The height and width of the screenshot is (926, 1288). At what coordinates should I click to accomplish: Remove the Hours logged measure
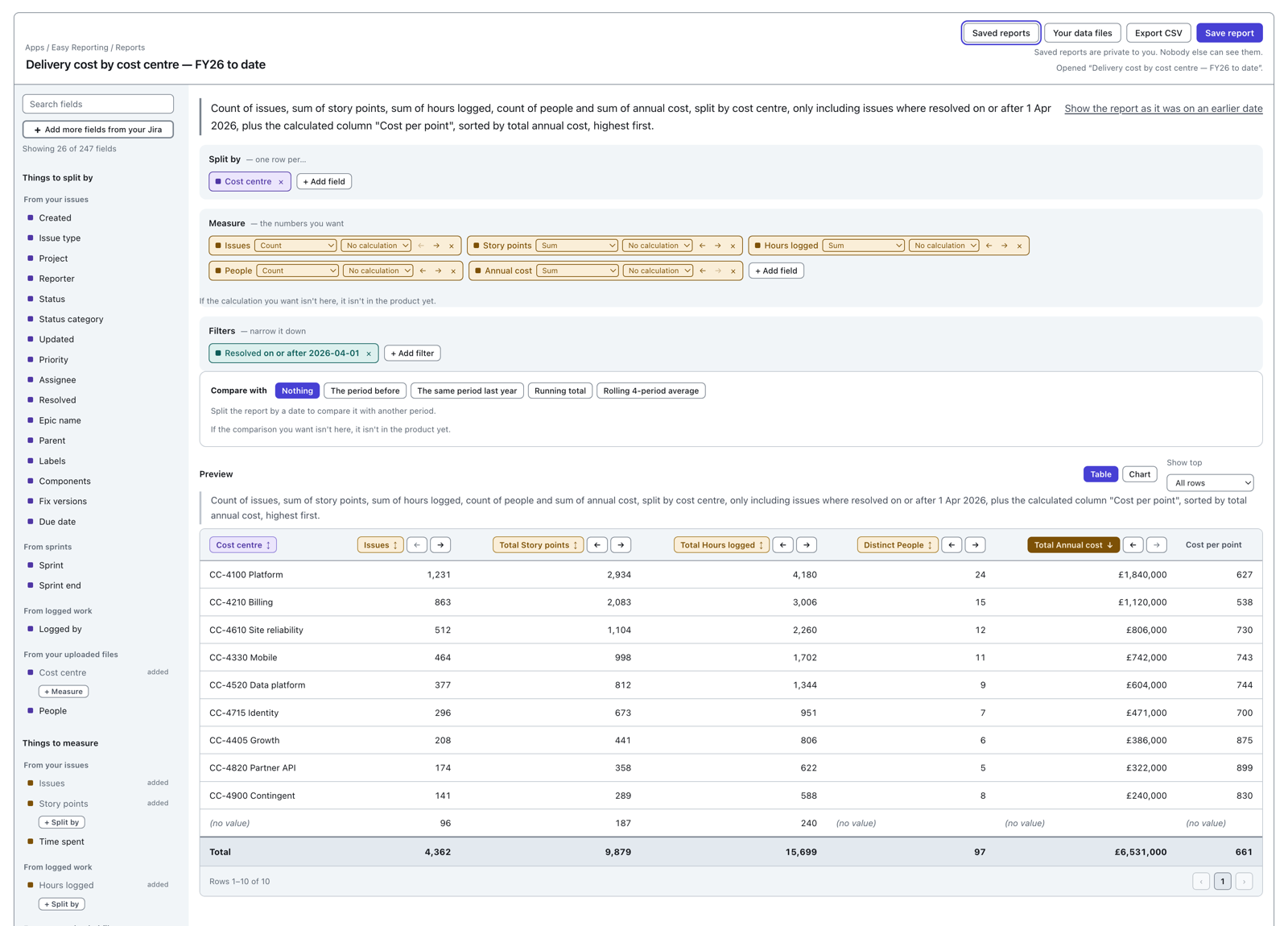click(1019, 246)
